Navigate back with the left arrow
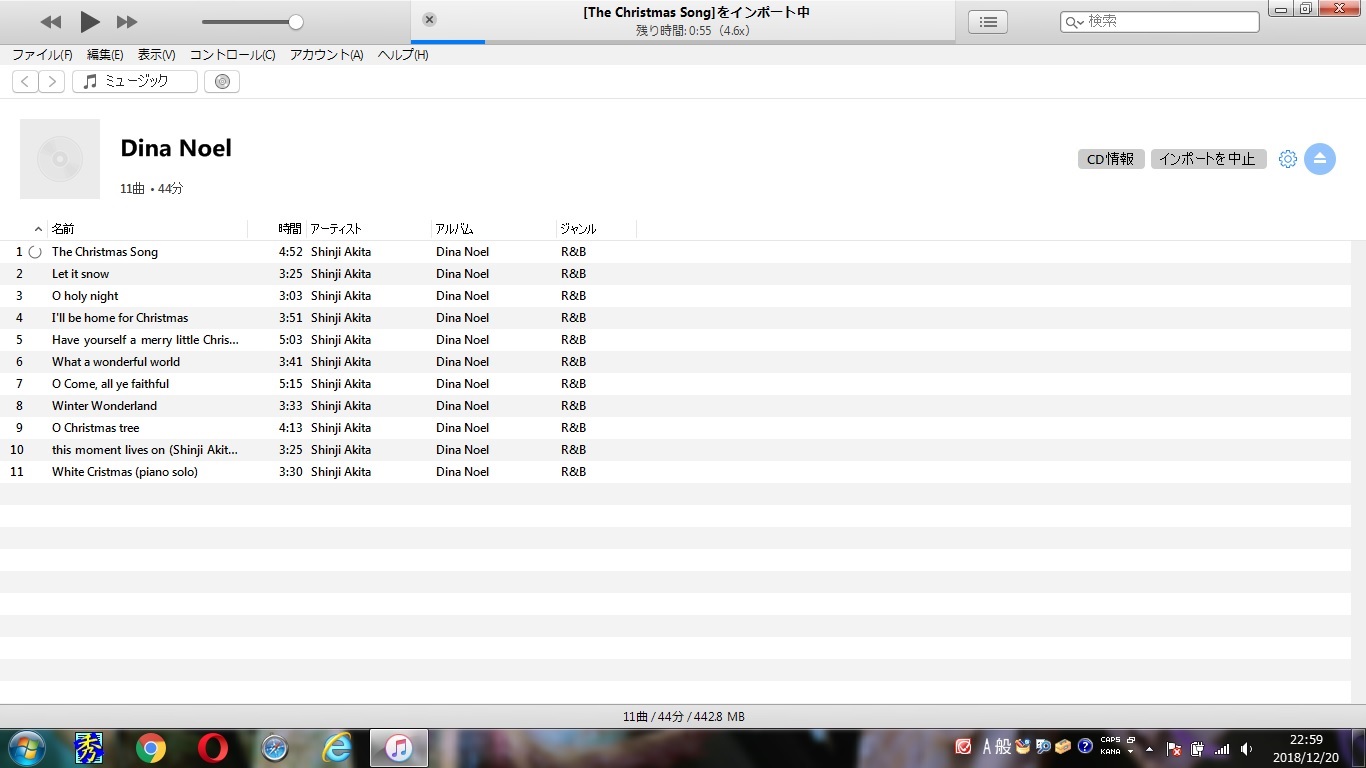This screenshot has height=768, width=1366. (25, 82)
